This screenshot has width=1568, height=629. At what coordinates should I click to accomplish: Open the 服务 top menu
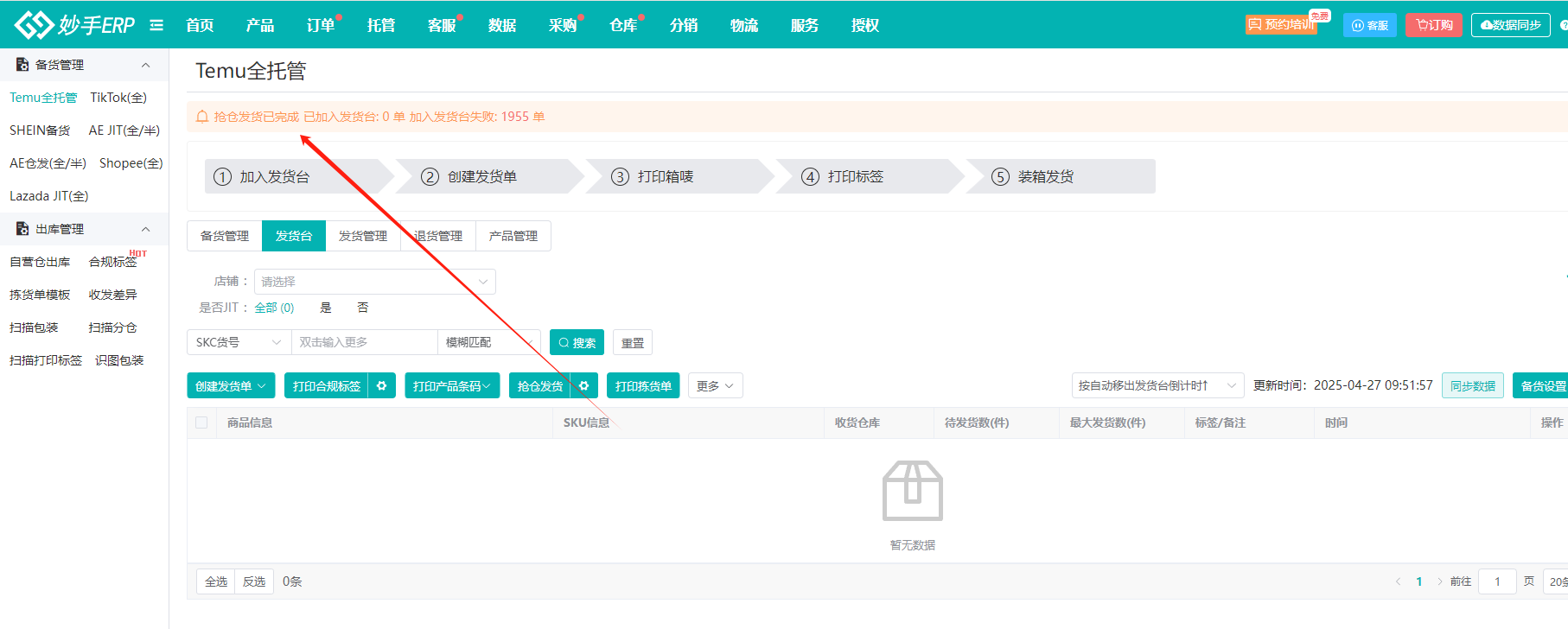pyautogui.click(x=805, y=25)
